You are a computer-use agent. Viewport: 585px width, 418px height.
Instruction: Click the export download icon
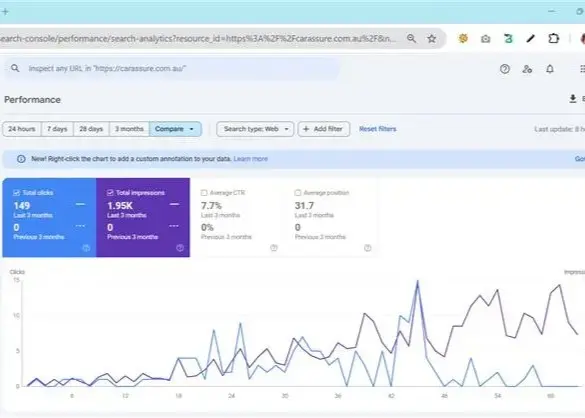tap(573, 99)
